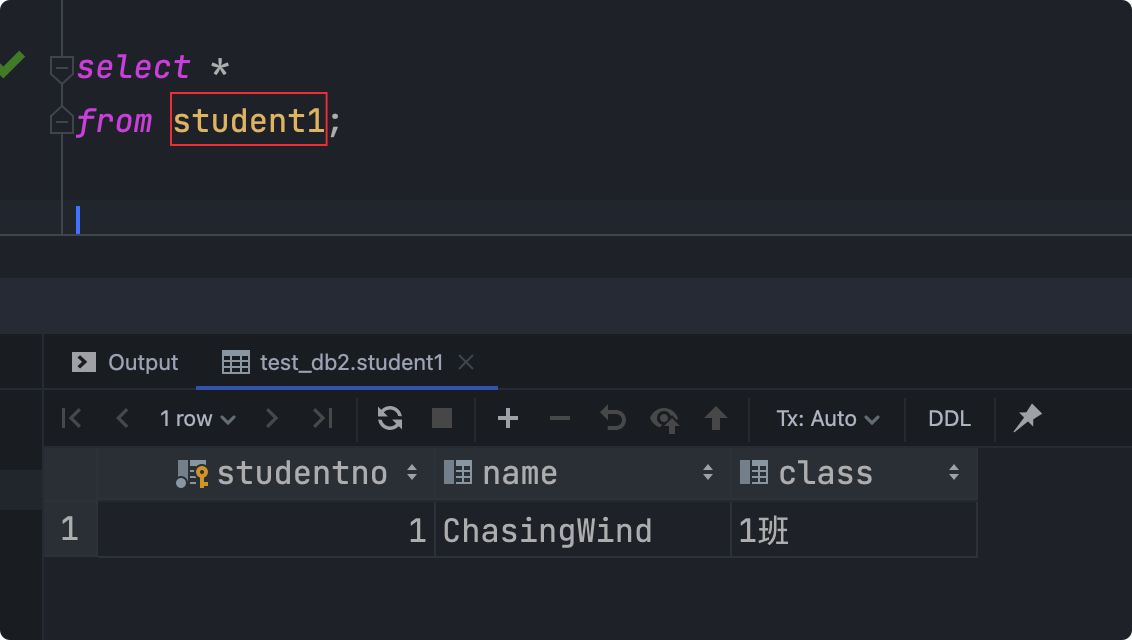
Task: Pin the result tab
Action: (x=1027, y=418)
